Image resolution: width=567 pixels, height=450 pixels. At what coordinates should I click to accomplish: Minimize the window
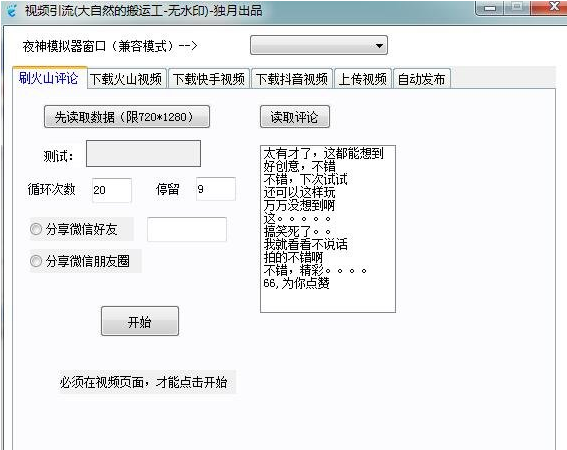(490, 8)
